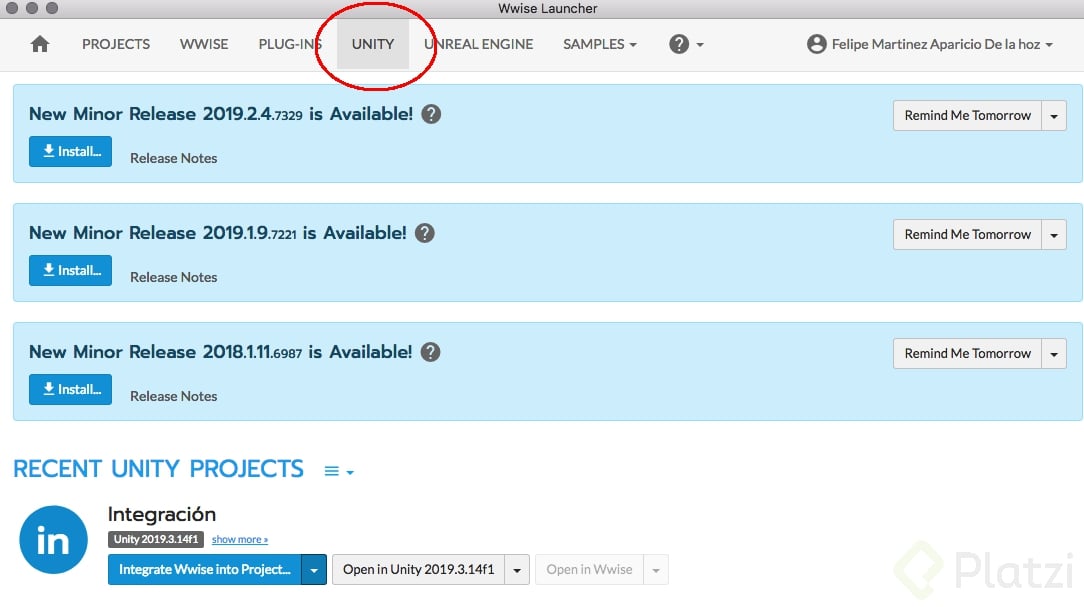Image resolution: width=1084 pixels, height=607 pixels.
Task: Switch to the WWISE tab
Action: (204, 44)
